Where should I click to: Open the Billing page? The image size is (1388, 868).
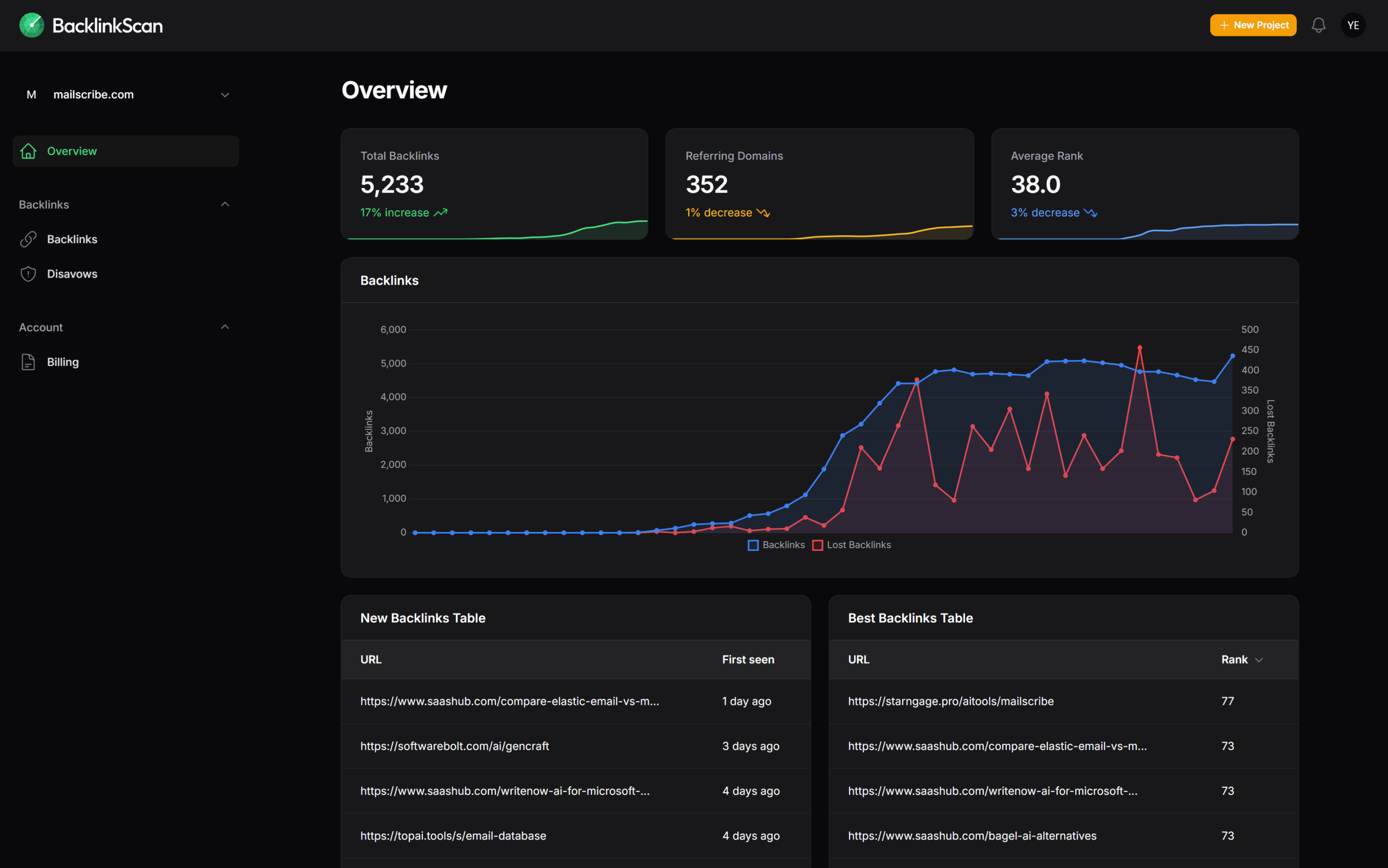[x=126, y=362]
